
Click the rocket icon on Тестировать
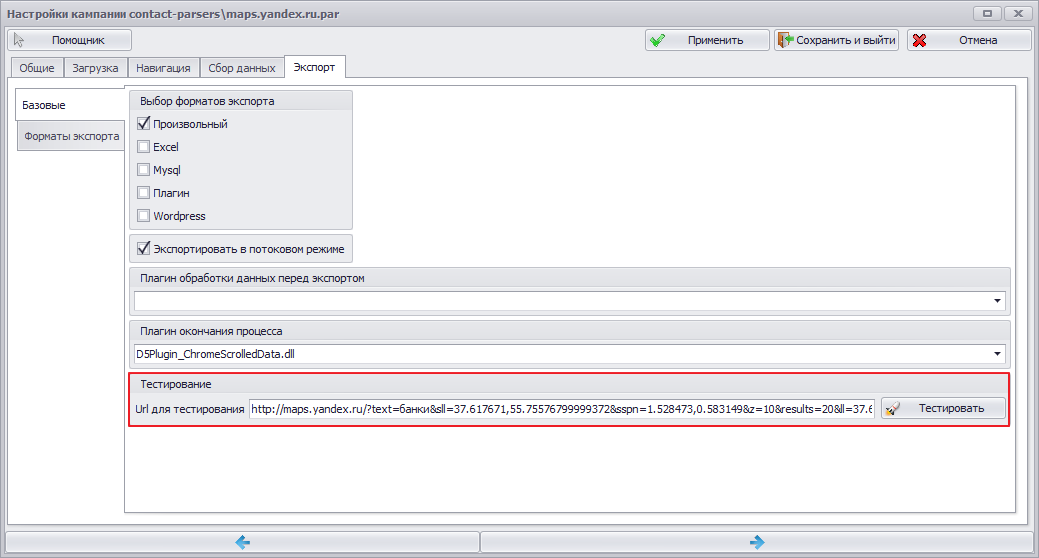[x=893, y=408]
